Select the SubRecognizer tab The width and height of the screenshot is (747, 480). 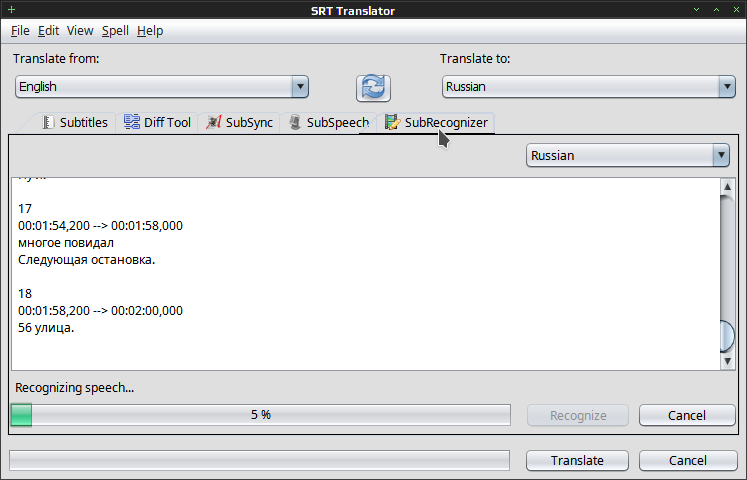(436, 122)
